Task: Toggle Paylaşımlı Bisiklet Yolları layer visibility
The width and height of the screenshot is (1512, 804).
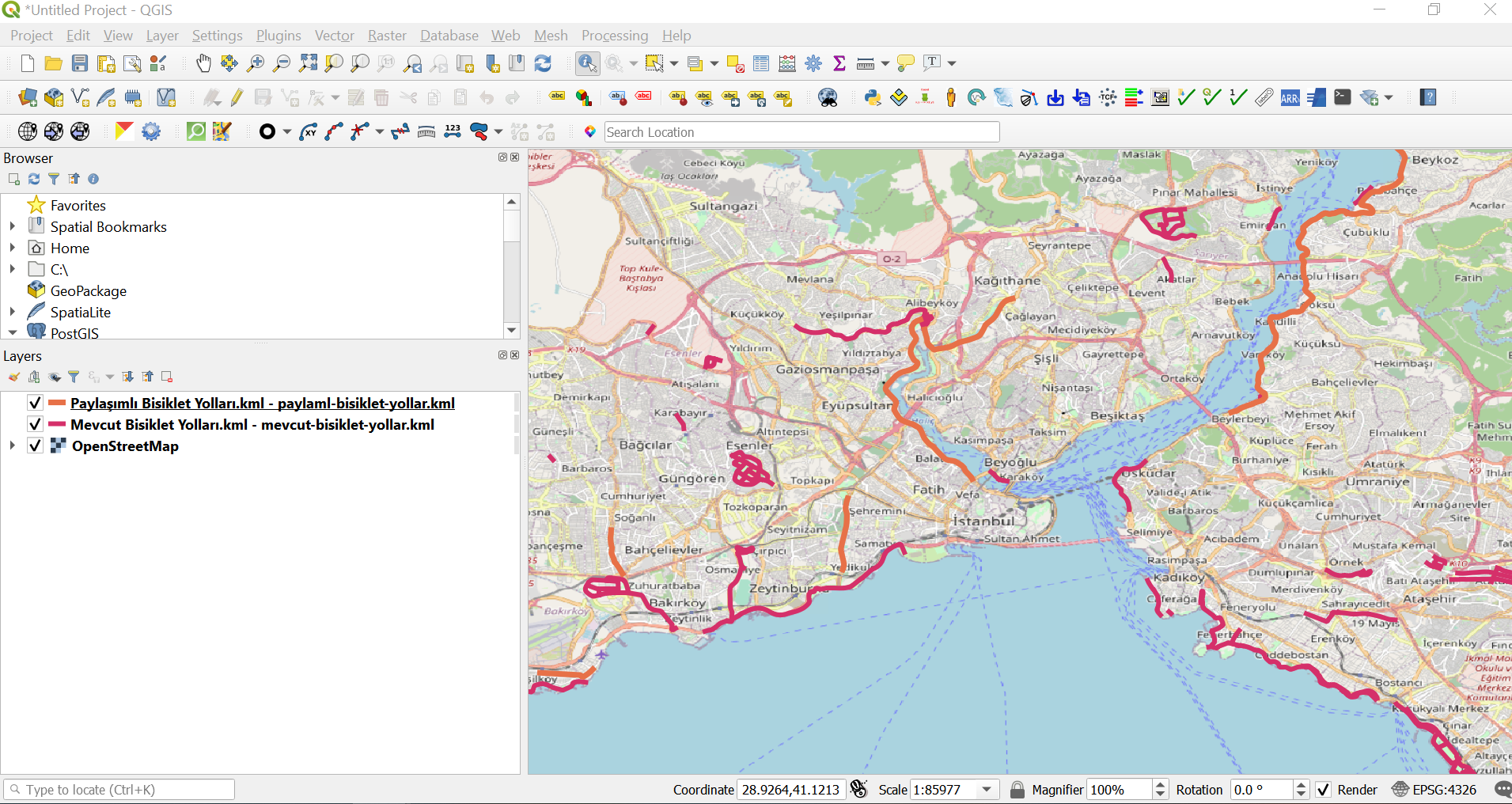Action: [35, 403]
